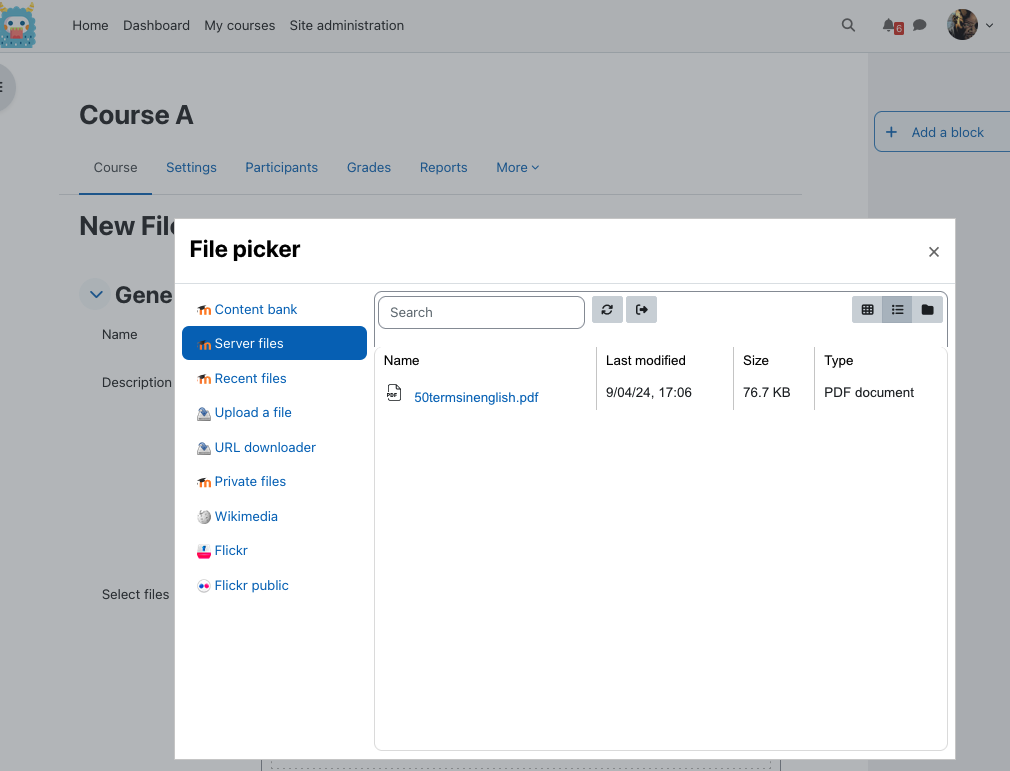Switch to the Course tab
This screenshot has width=1010, height=771.
pos(115,167)
